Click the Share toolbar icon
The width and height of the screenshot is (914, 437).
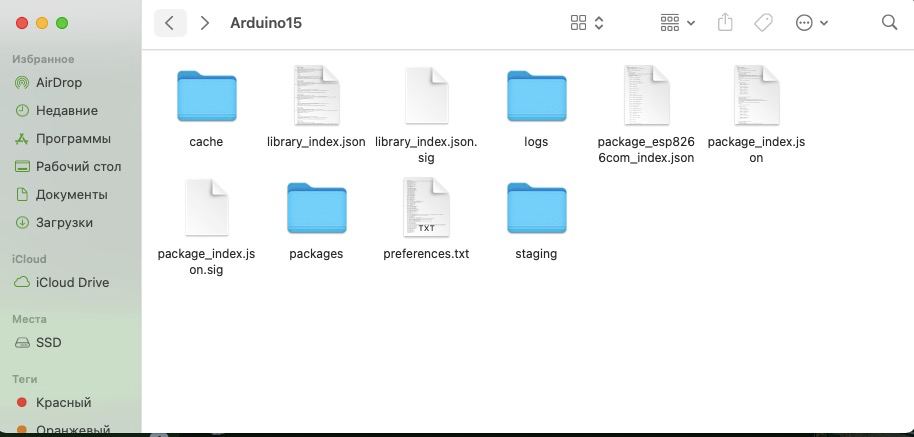(x=725, y=23)
